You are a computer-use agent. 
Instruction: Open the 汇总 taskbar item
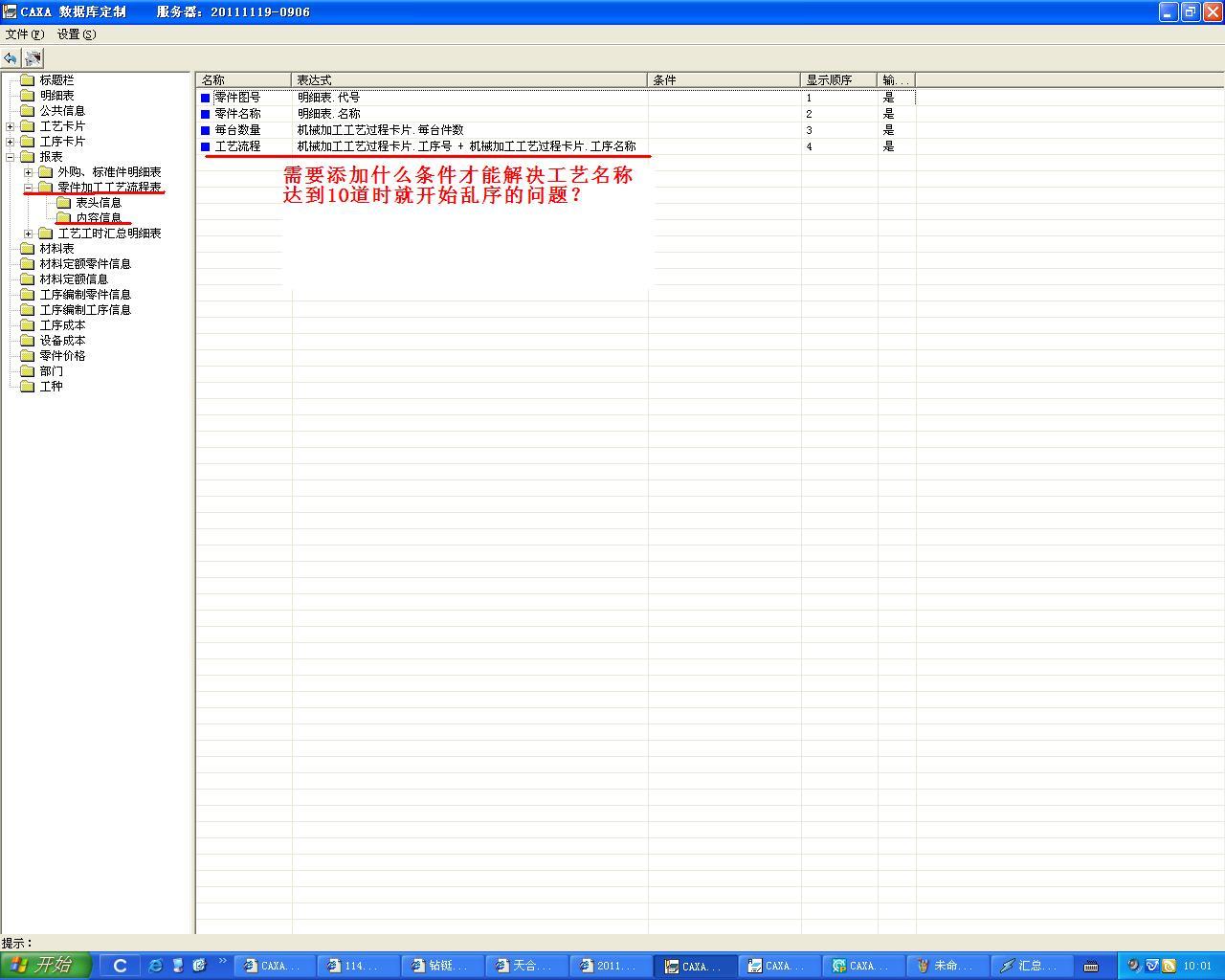point(1030,966)
